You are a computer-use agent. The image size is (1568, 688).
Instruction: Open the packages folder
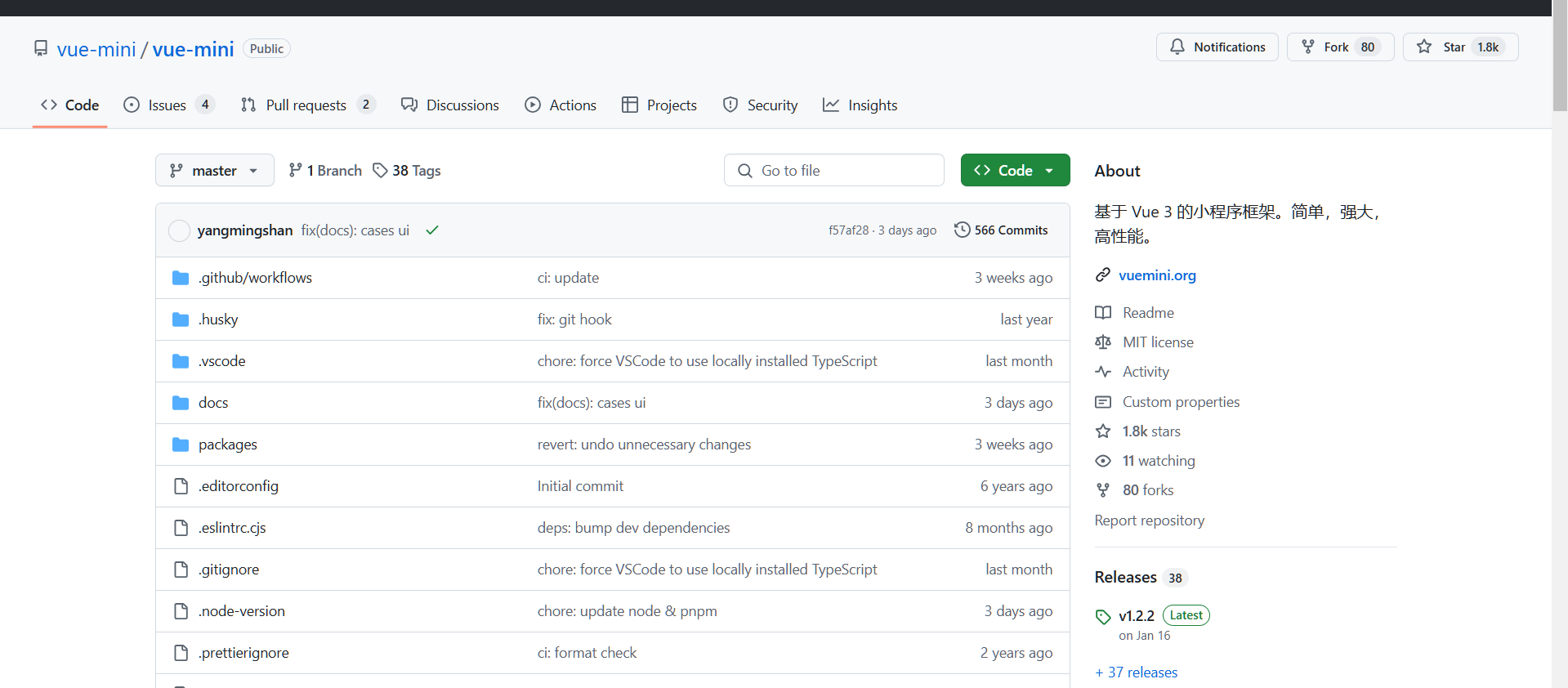point(228,445)
